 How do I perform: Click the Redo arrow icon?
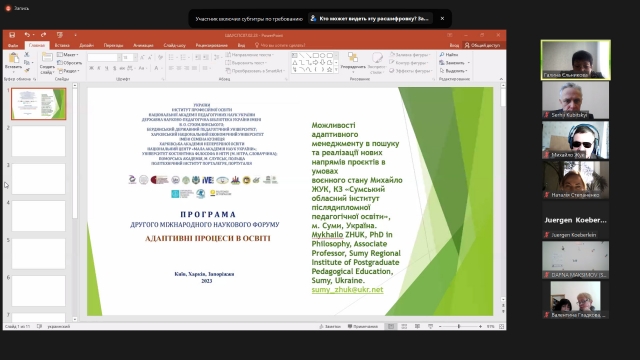coord(43,35)
